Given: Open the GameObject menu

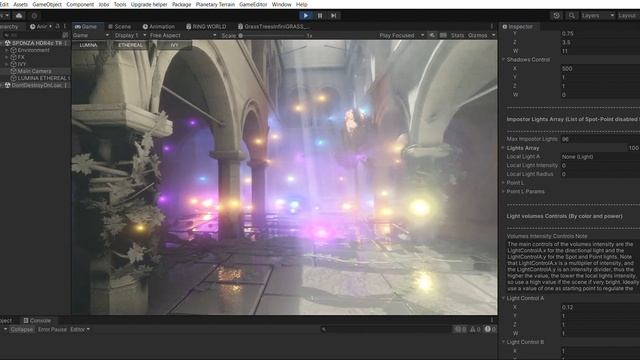Looking at the screenshot, I should [x=47, y=4].
